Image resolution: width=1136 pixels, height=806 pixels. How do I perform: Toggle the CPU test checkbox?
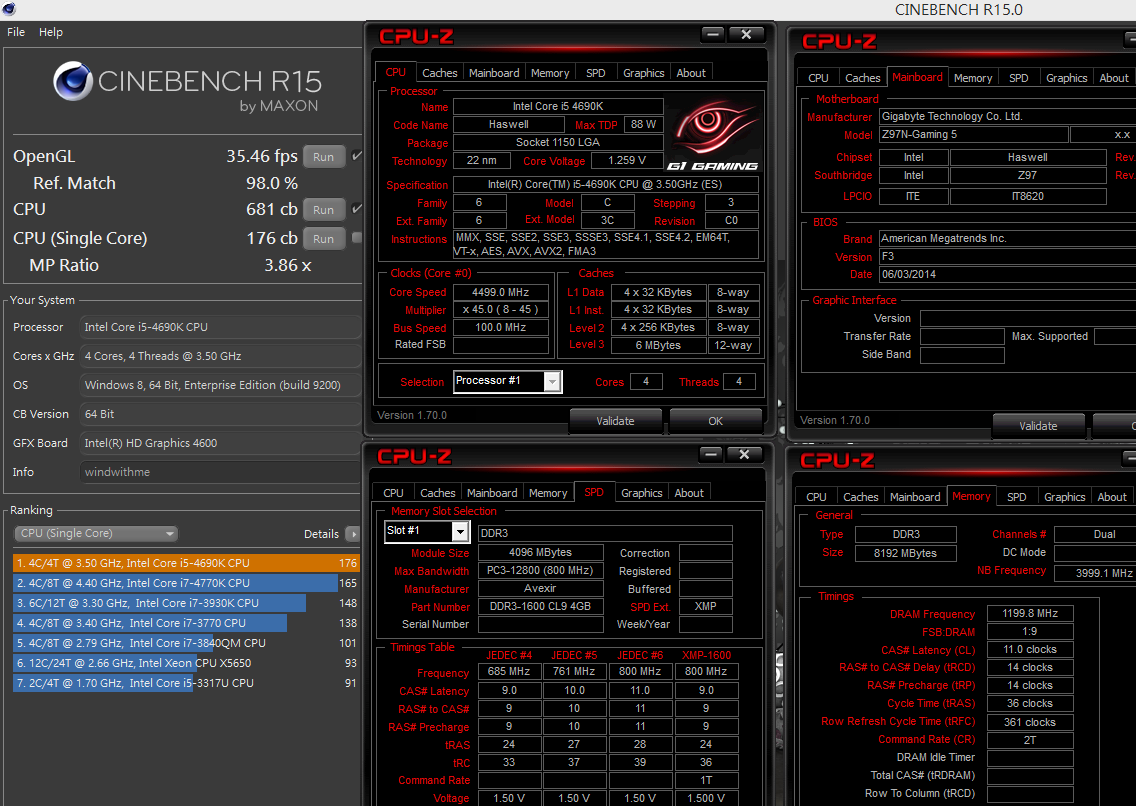coord(356,209)
